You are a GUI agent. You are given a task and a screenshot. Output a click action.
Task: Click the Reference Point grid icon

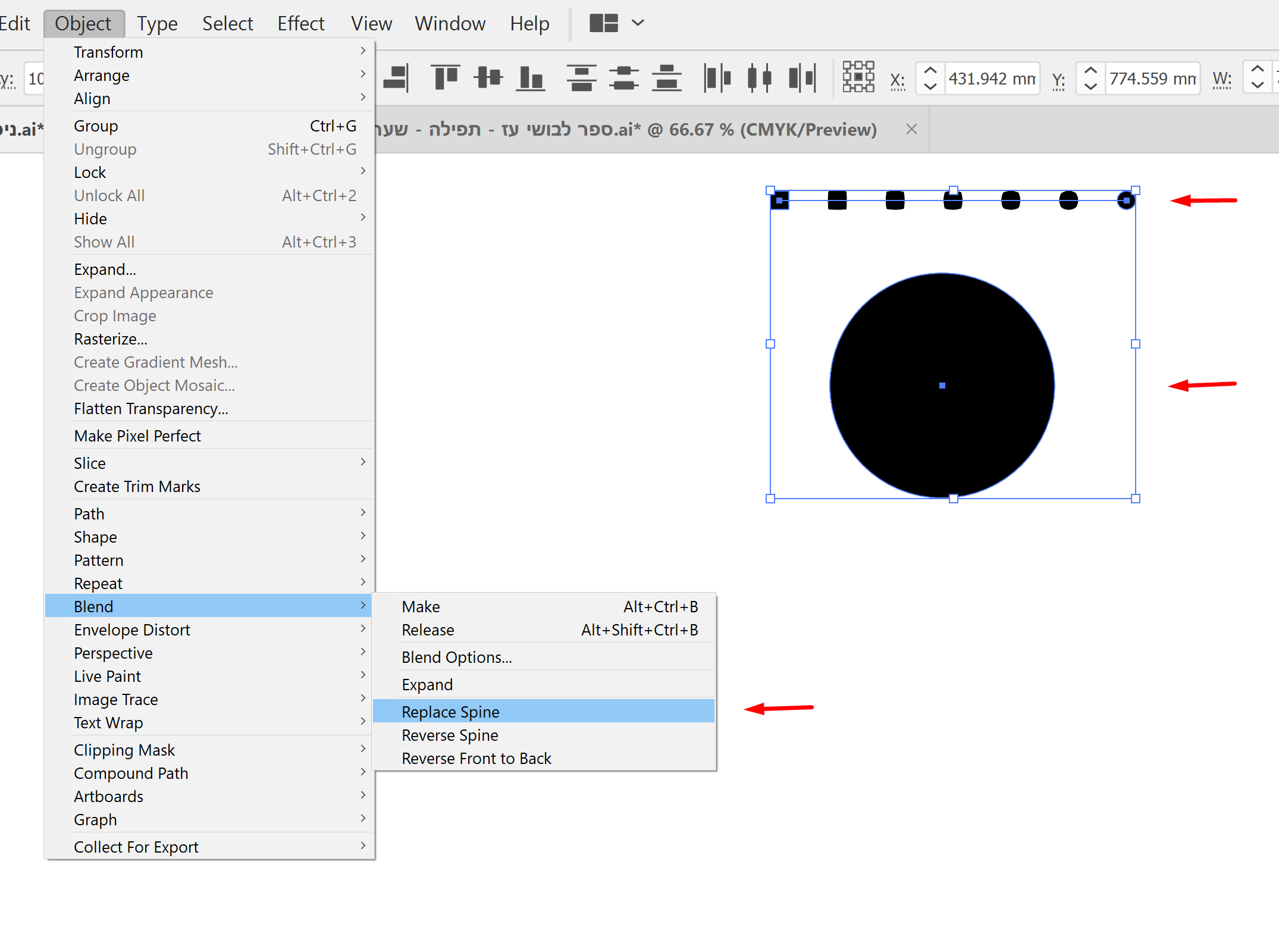858,77
